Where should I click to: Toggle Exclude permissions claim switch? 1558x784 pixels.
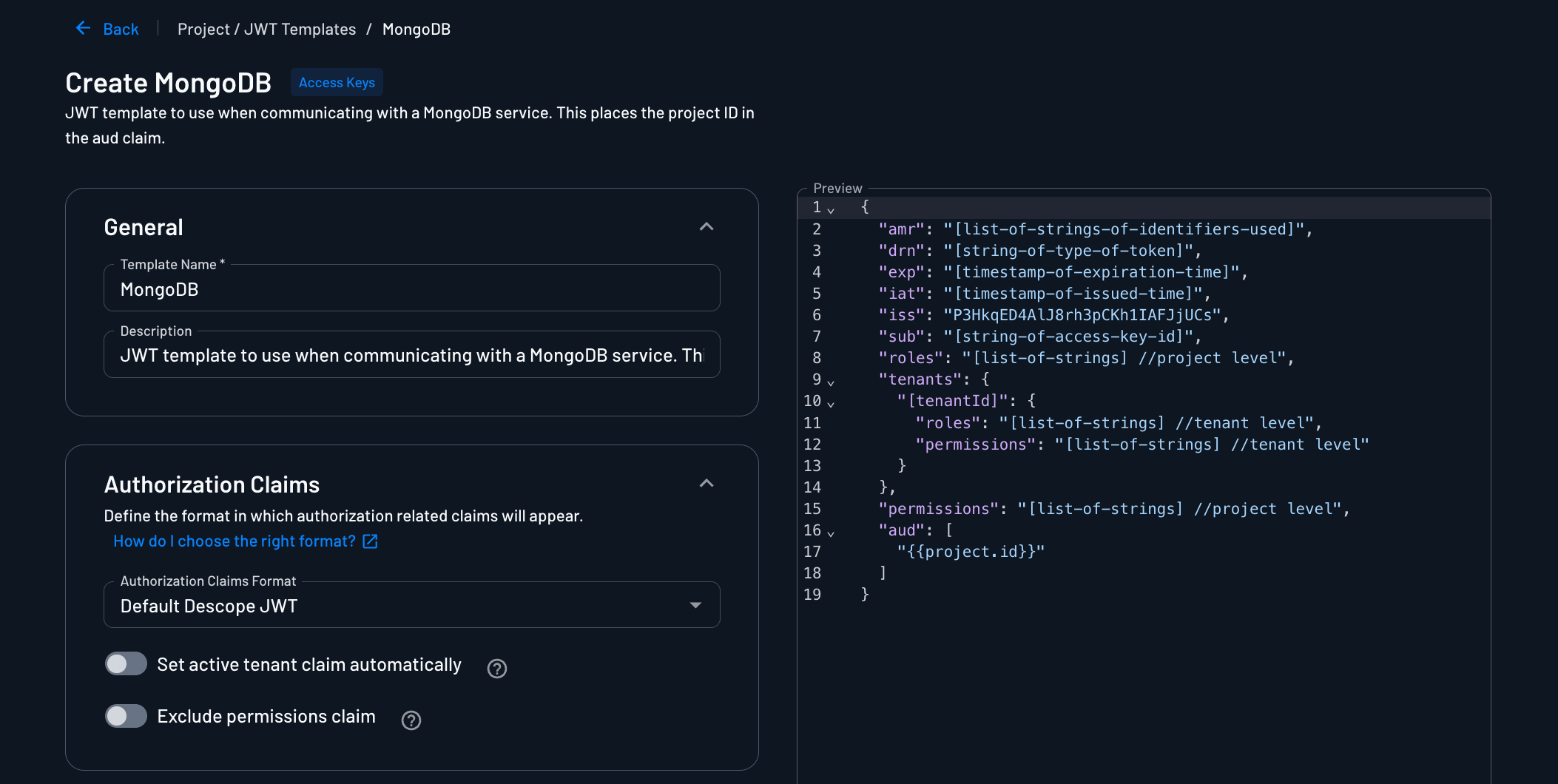point(126,716)
